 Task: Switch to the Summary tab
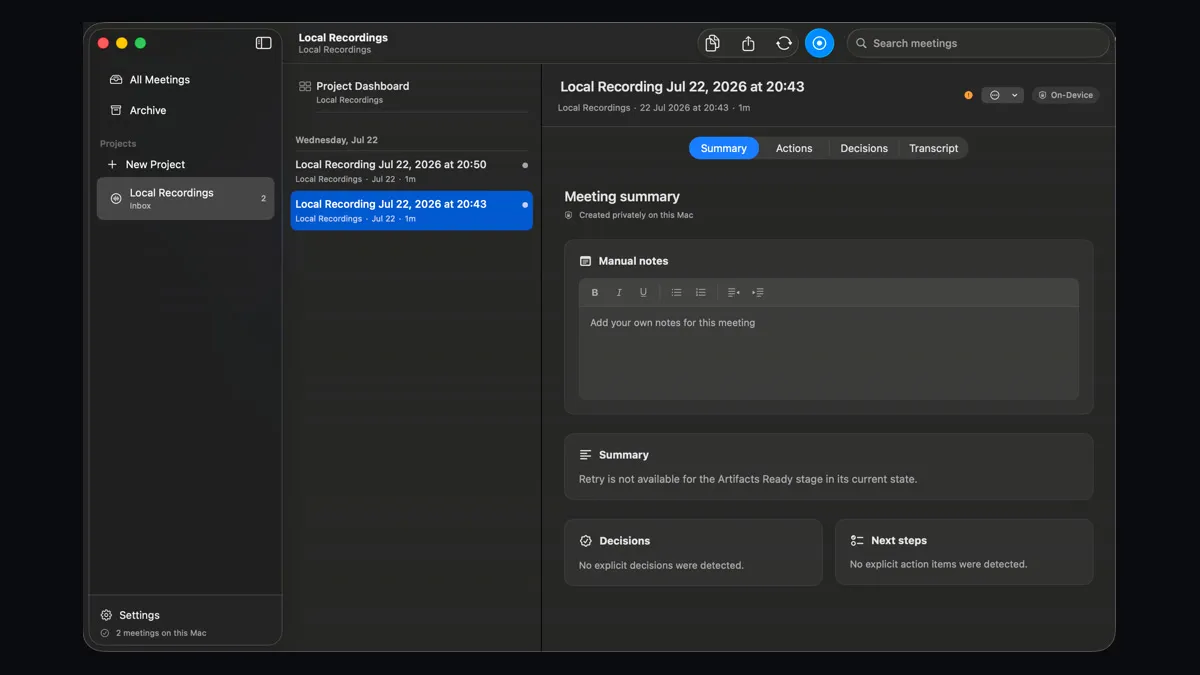[x=724, y=148]
